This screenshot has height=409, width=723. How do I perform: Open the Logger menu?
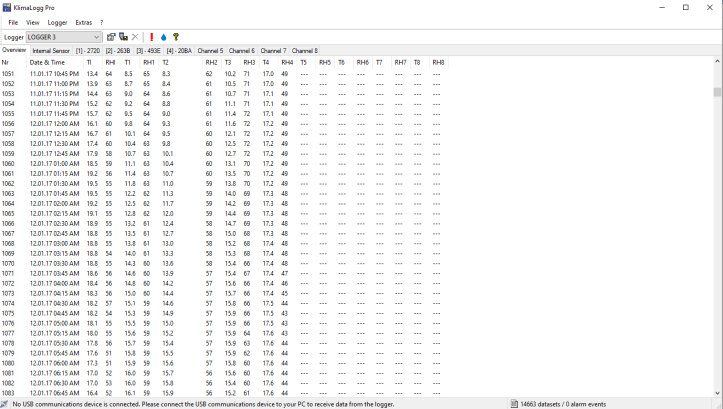coord(58,22)
